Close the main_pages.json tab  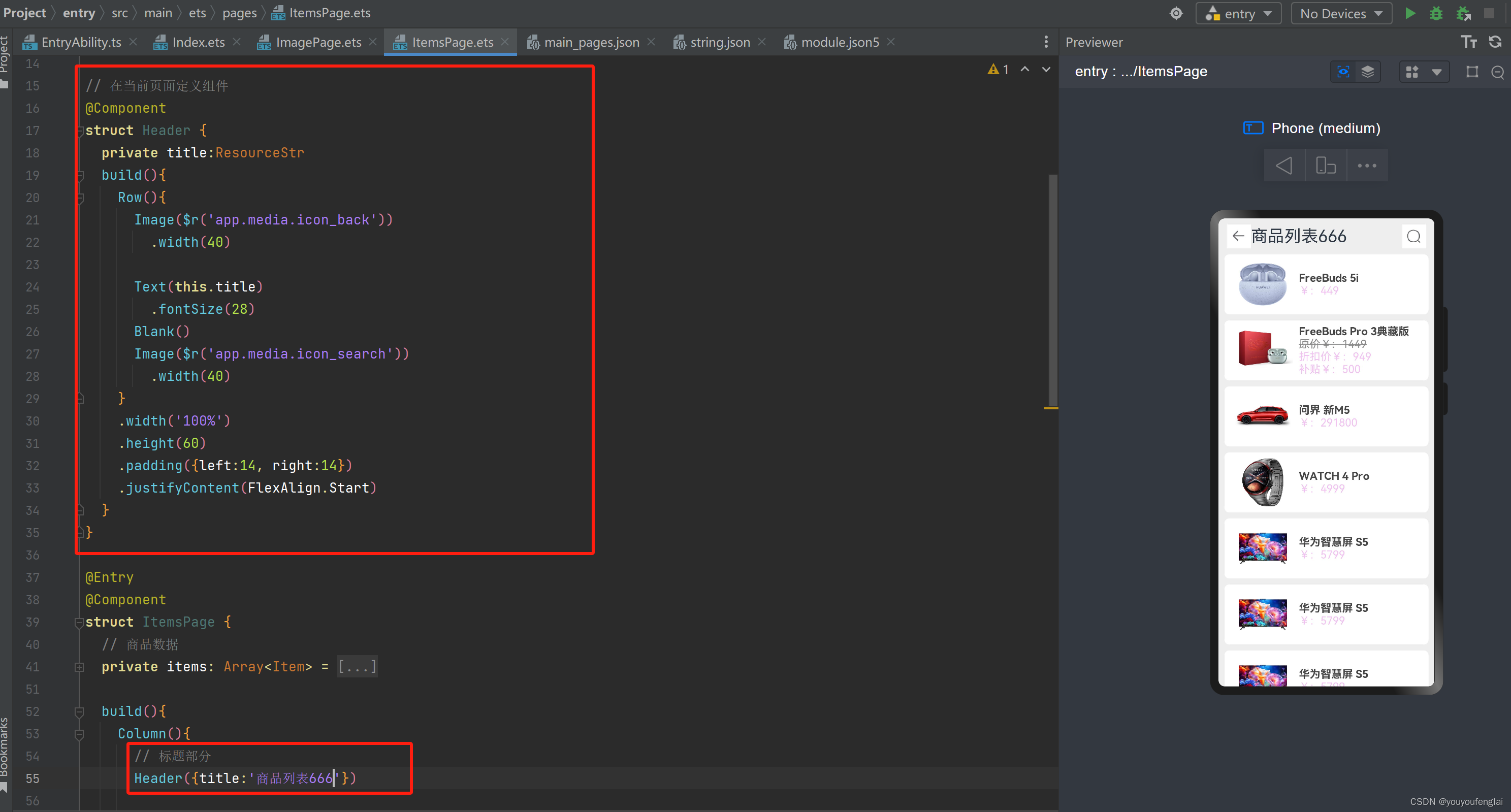point(651,42)
